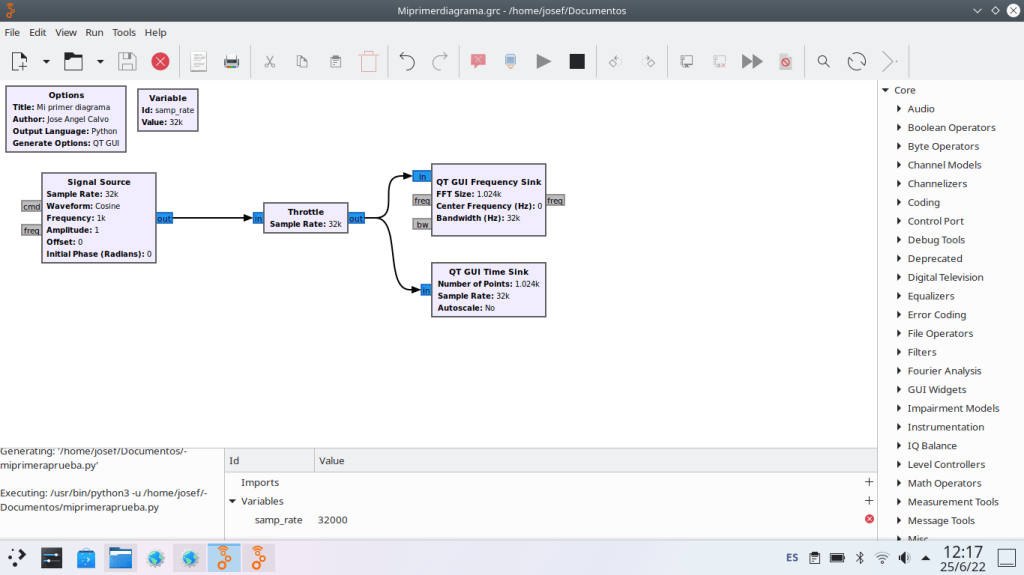Add a new import with plus button
This screenshot has height=575, width=1024.
click(x=869, y=482)
